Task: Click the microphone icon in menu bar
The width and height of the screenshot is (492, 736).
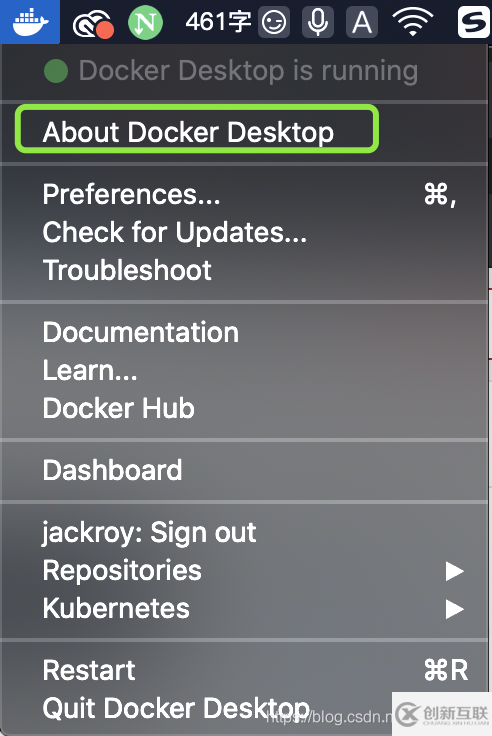Action: click(318, 22)
